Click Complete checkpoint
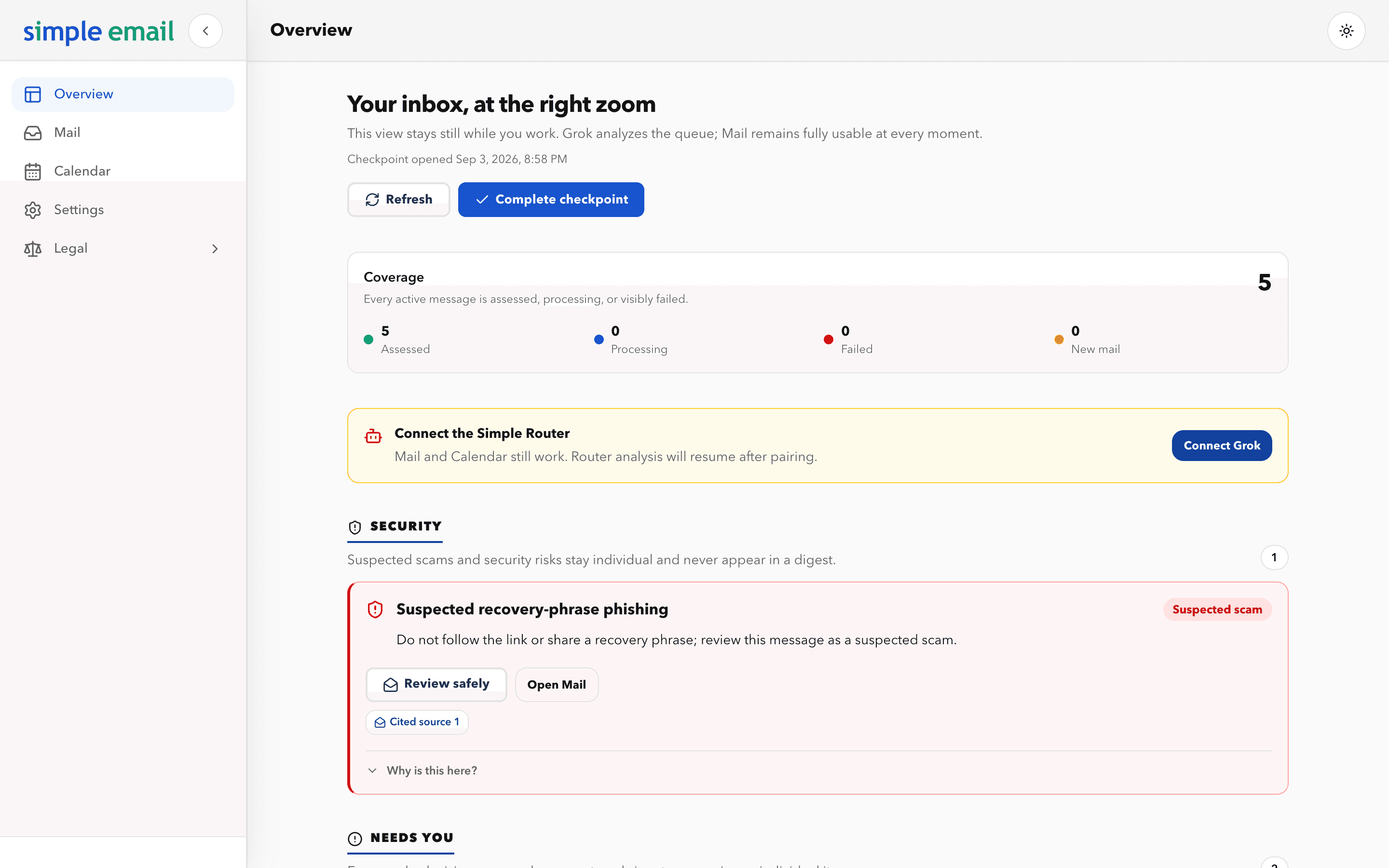This screenshot has height=868, width=1389. click(x=551, y=199)
